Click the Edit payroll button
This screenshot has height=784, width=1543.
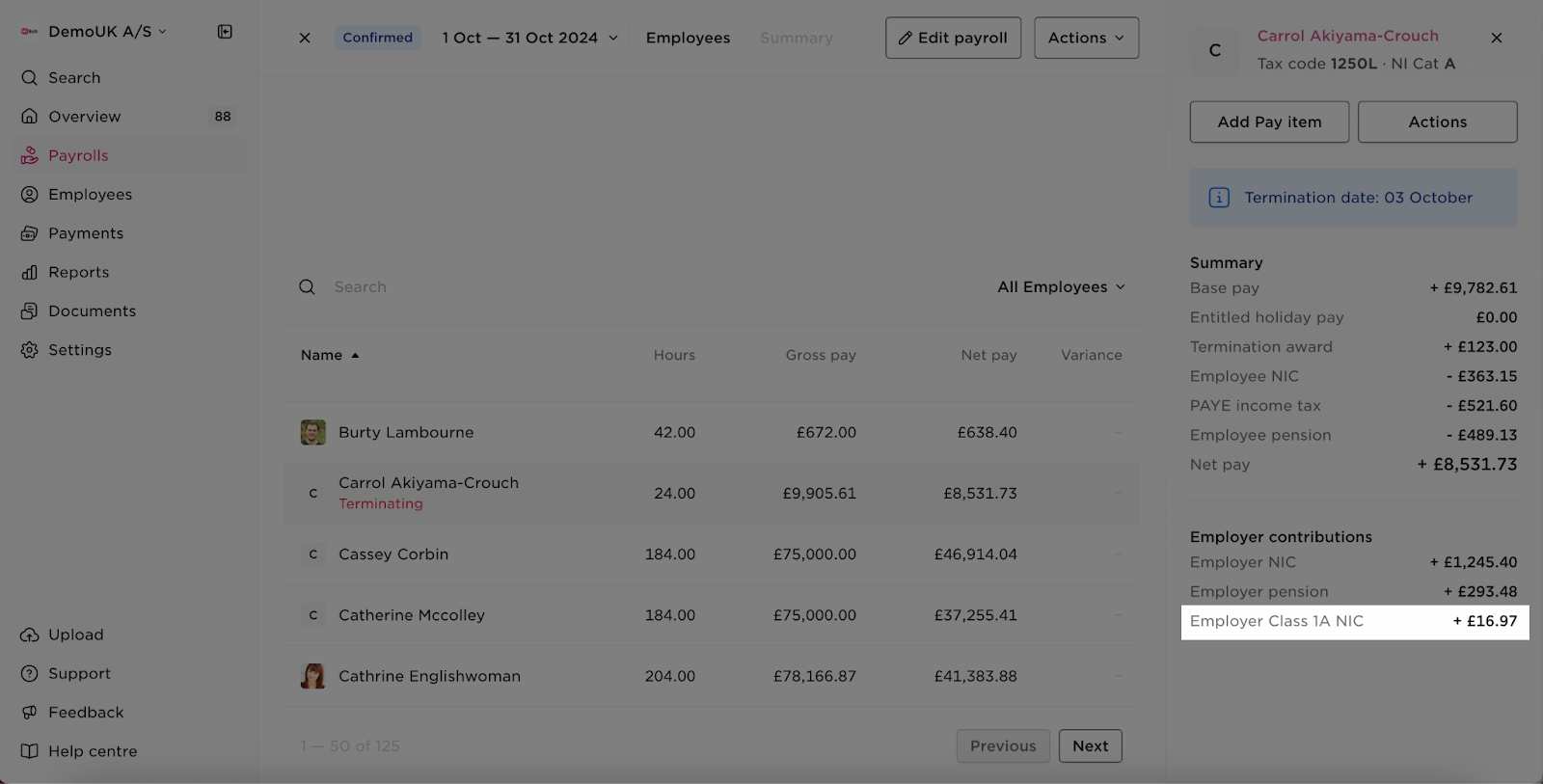tap(953, 38)
